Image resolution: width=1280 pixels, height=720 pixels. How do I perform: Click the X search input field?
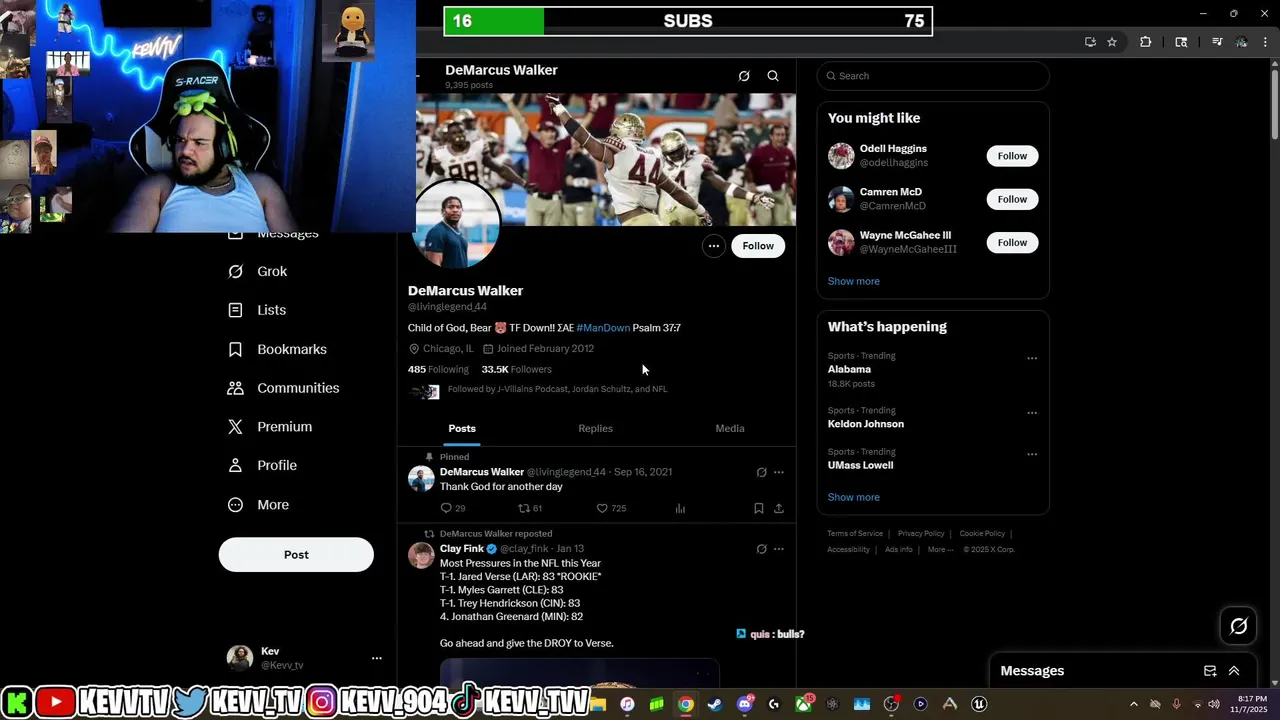(933, 76)
